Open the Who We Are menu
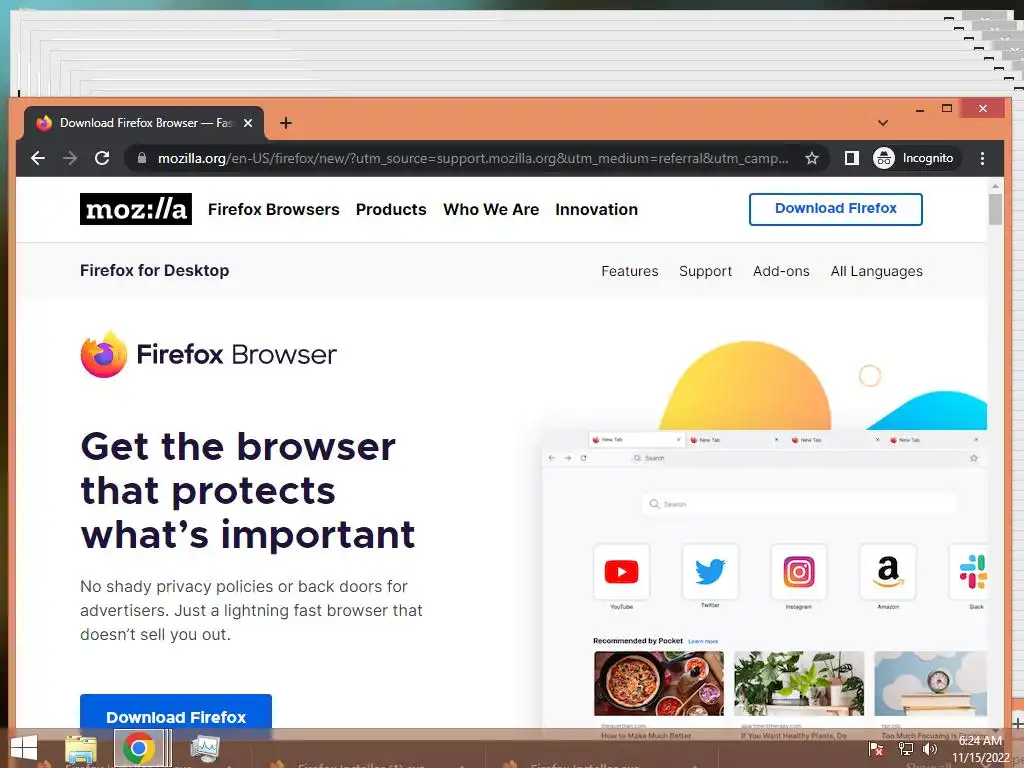 coord(491,210)
